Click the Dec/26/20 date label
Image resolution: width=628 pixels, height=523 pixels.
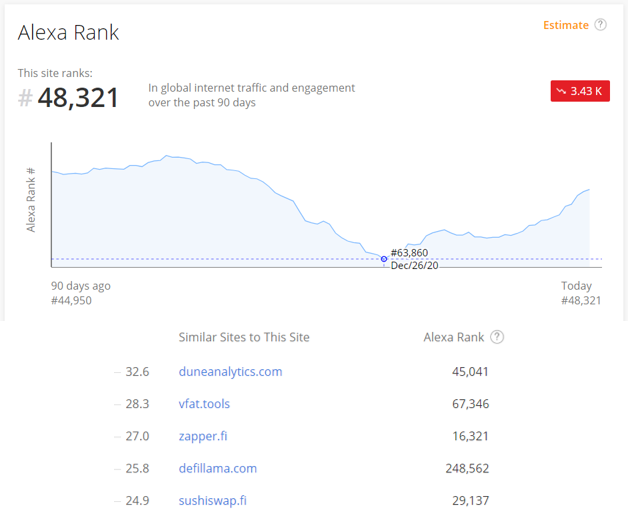(415, 266)
